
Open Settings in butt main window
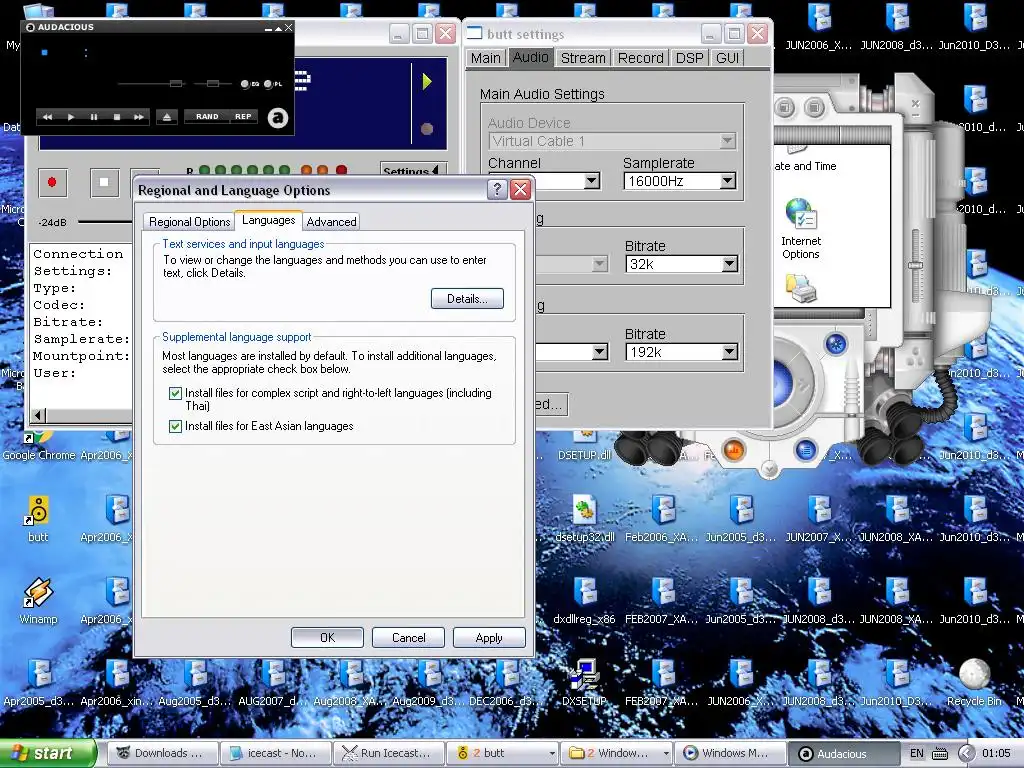pos(413,169)
